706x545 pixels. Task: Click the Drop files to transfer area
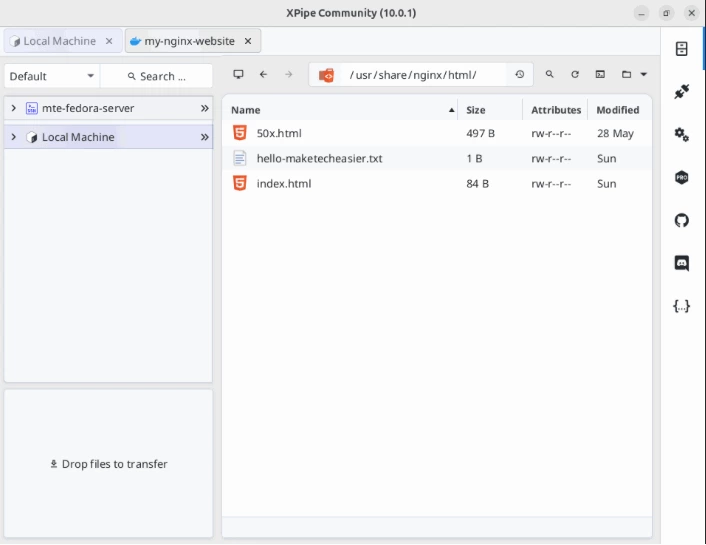(x=108, y=463)
